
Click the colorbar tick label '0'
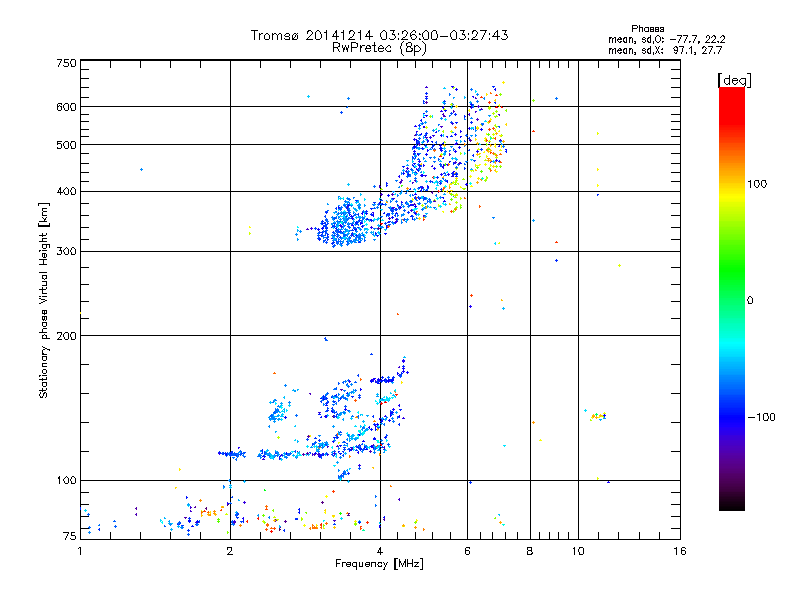(x=750, y=301)
